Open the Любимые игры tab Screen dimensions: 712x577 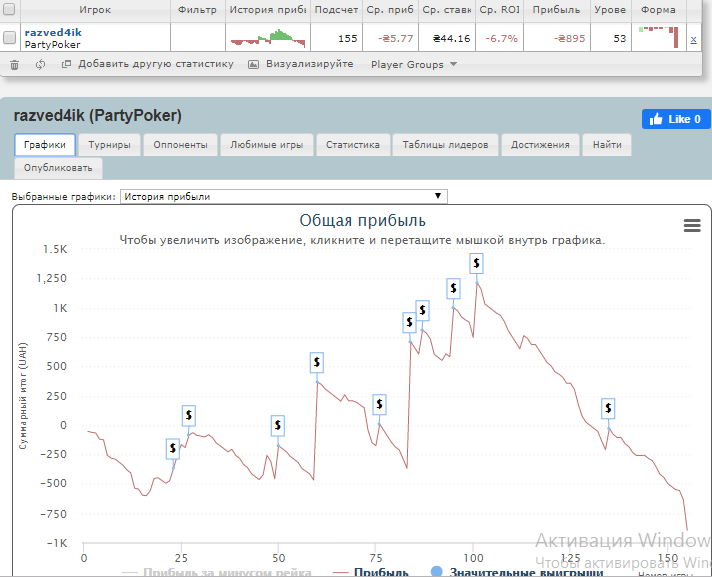point(267,145)
